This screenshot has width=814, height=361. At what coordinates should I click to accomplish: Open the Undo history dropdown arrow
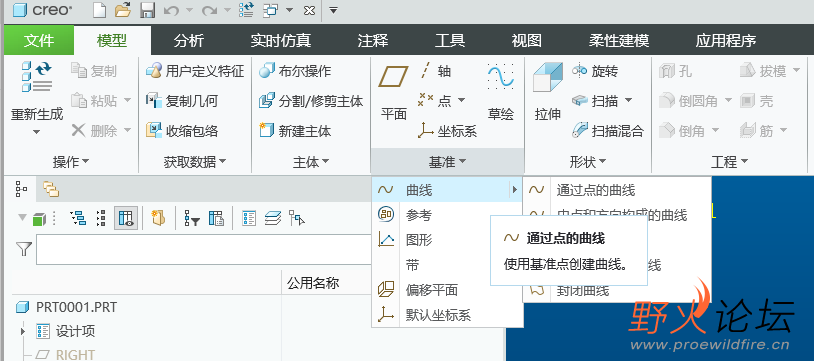click(x=189, y=10)
